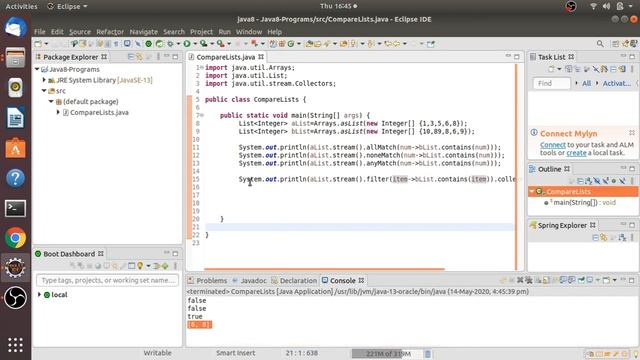The width and height of the screenshot is (640, 360).
Task: Click the Find field in Task List
Action: [x=551, y=83]
